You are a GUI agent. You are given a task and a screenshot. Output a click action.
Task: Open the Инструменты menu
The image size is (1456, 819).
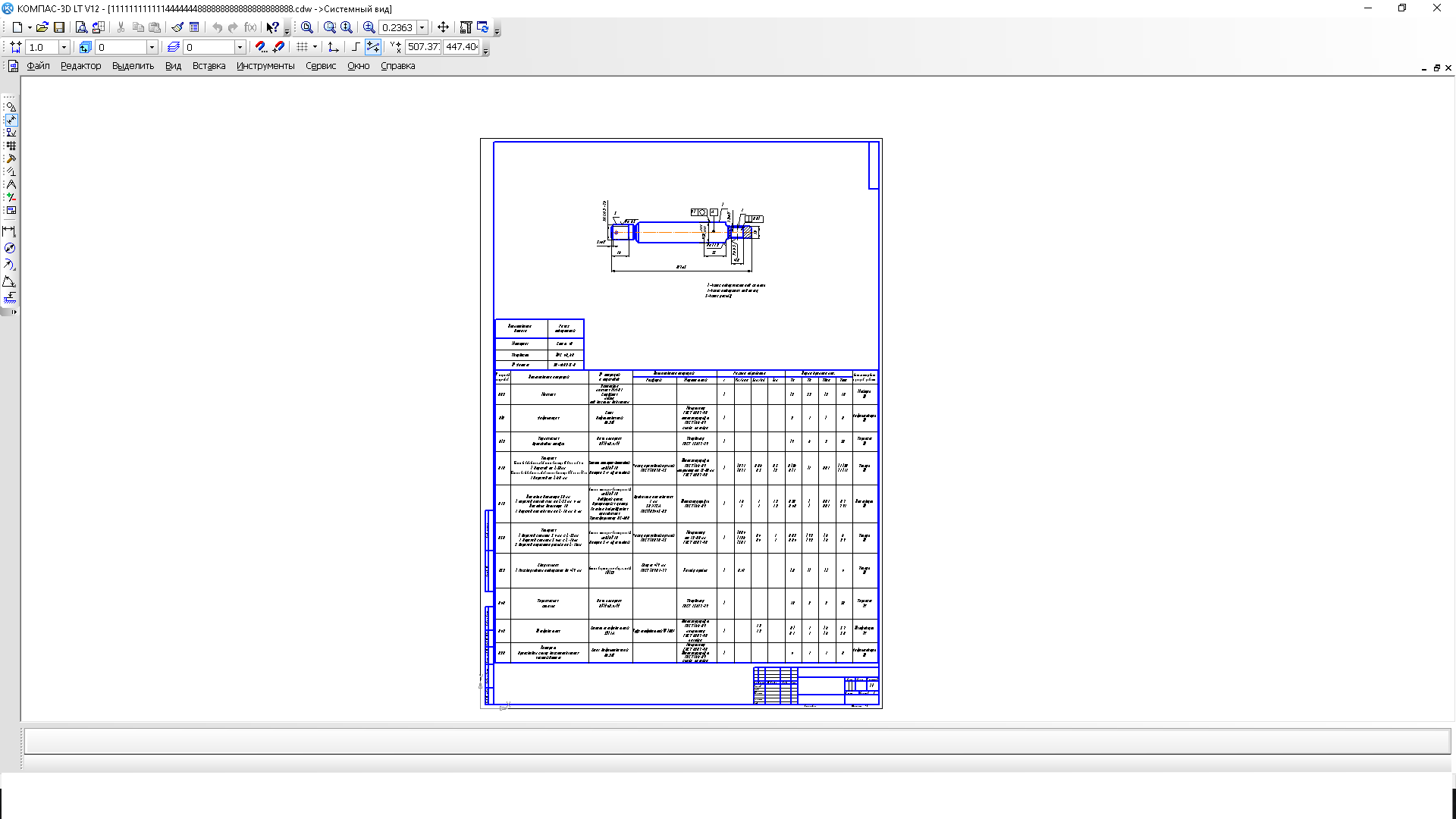tap(265, 66)
